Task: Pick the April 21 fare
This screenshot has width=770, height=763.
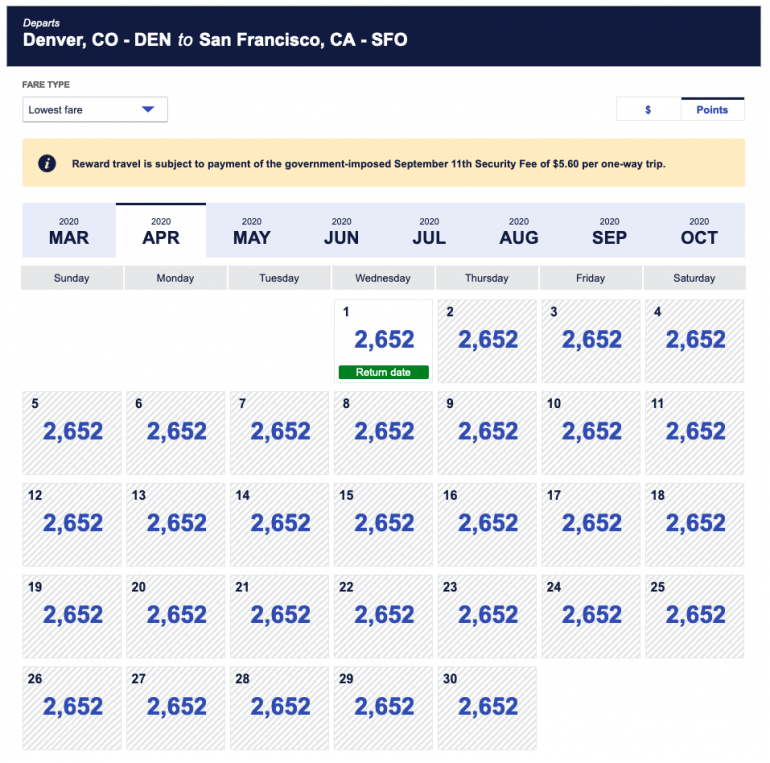Action: coord(280,616)
